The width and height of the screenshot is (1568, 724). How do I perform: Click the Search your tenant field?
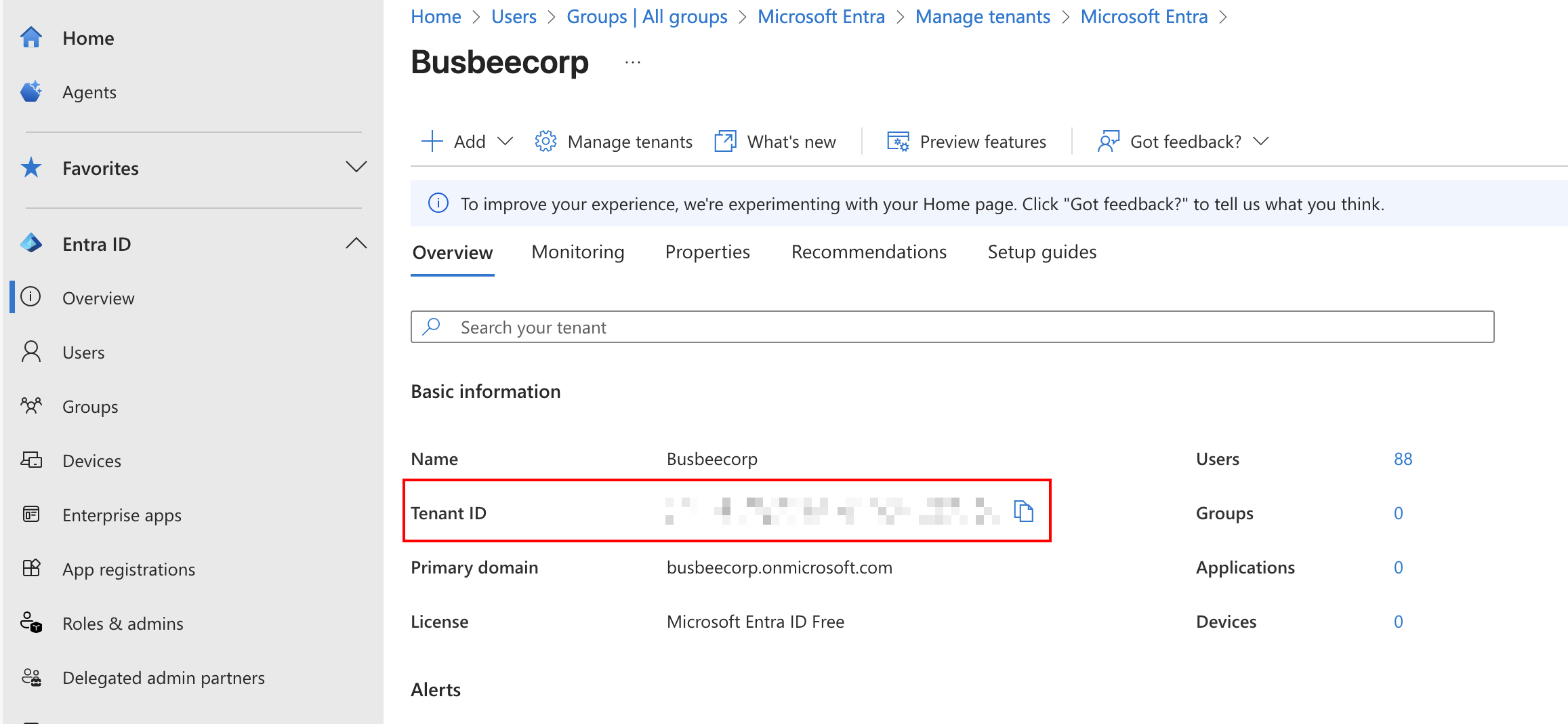952,327
